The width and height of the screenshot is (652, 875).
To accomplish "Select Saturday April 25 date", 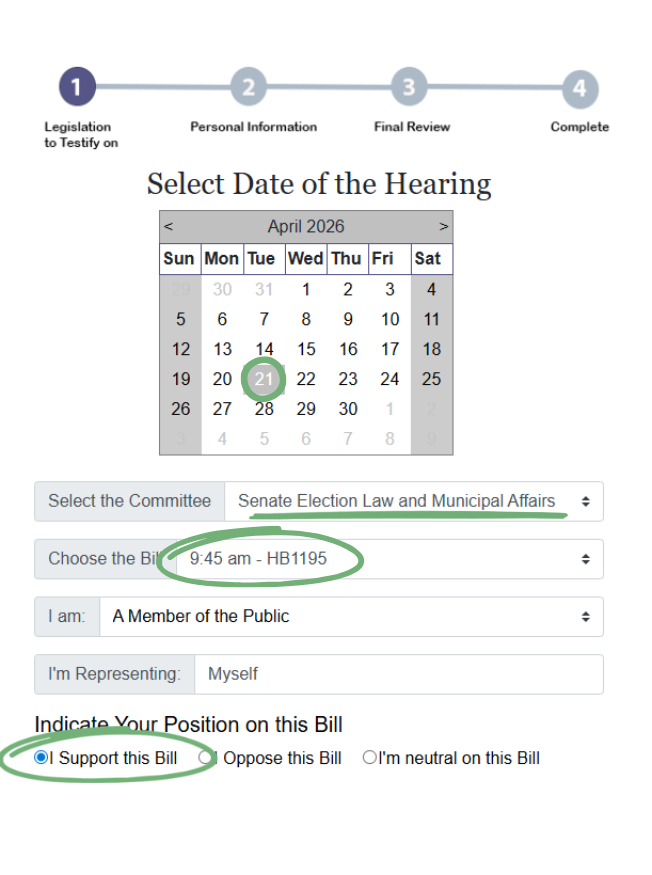I will tap(431, 379).
